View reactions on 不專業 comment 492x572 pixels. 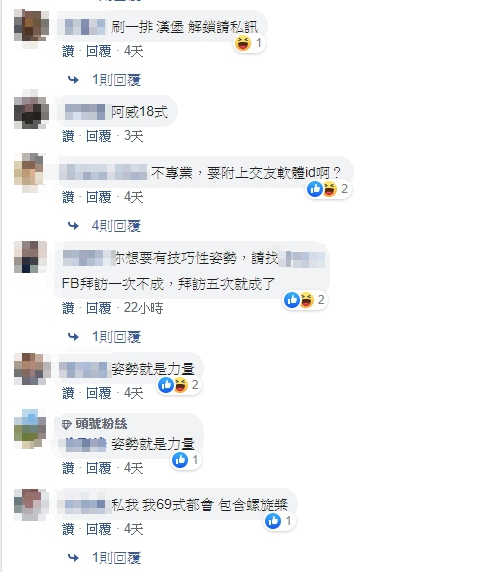click(329, 189)
